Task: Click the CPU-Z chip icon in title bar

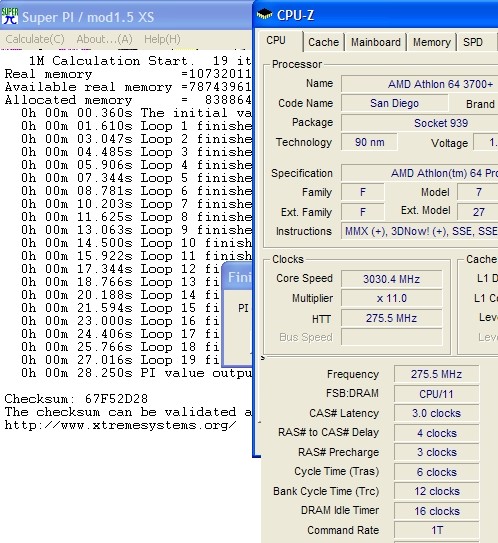Action: [265, 15]
